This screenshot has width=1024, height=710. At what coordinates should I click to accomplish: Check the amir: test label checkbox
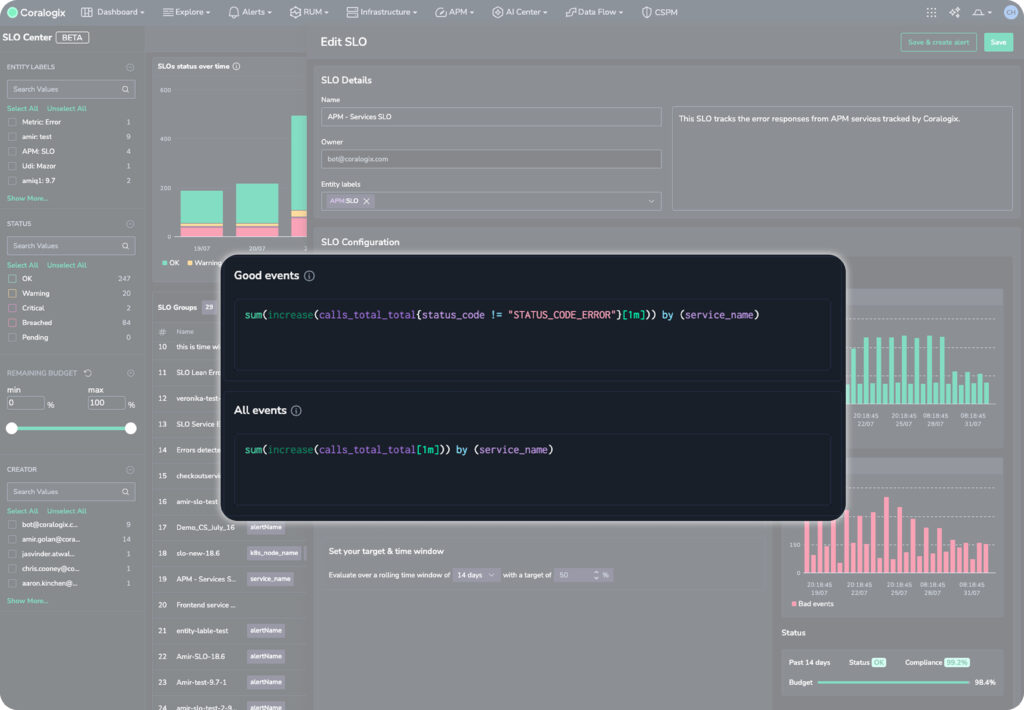coord(12,137)
